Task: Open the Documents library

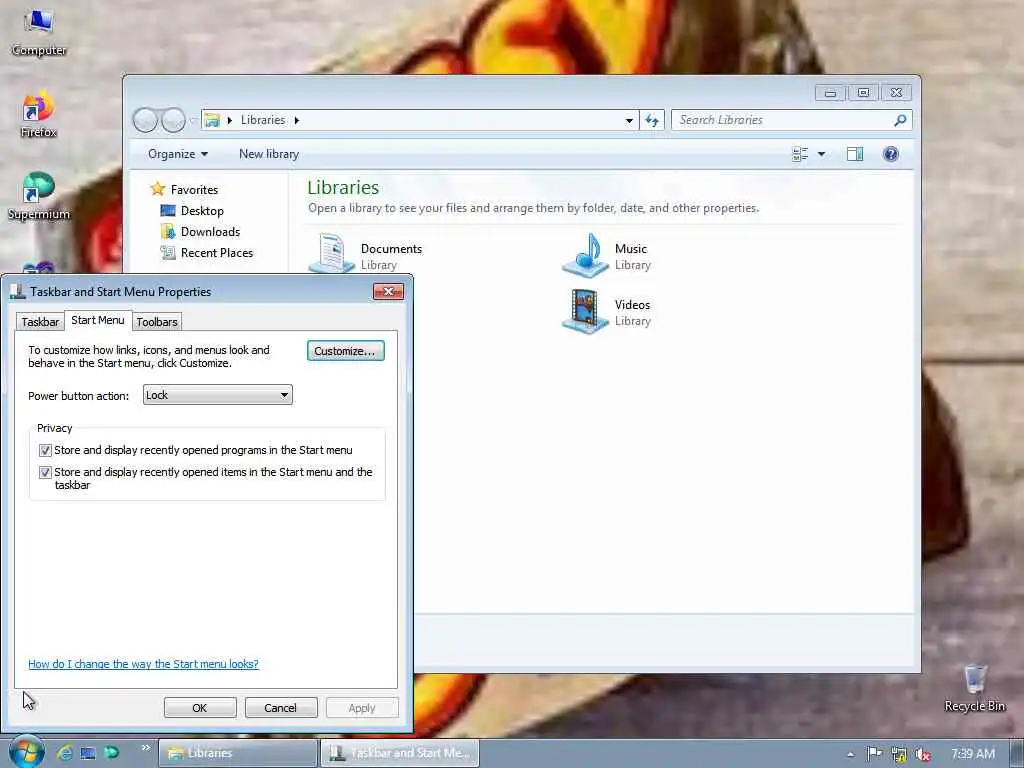Action: 366,253
